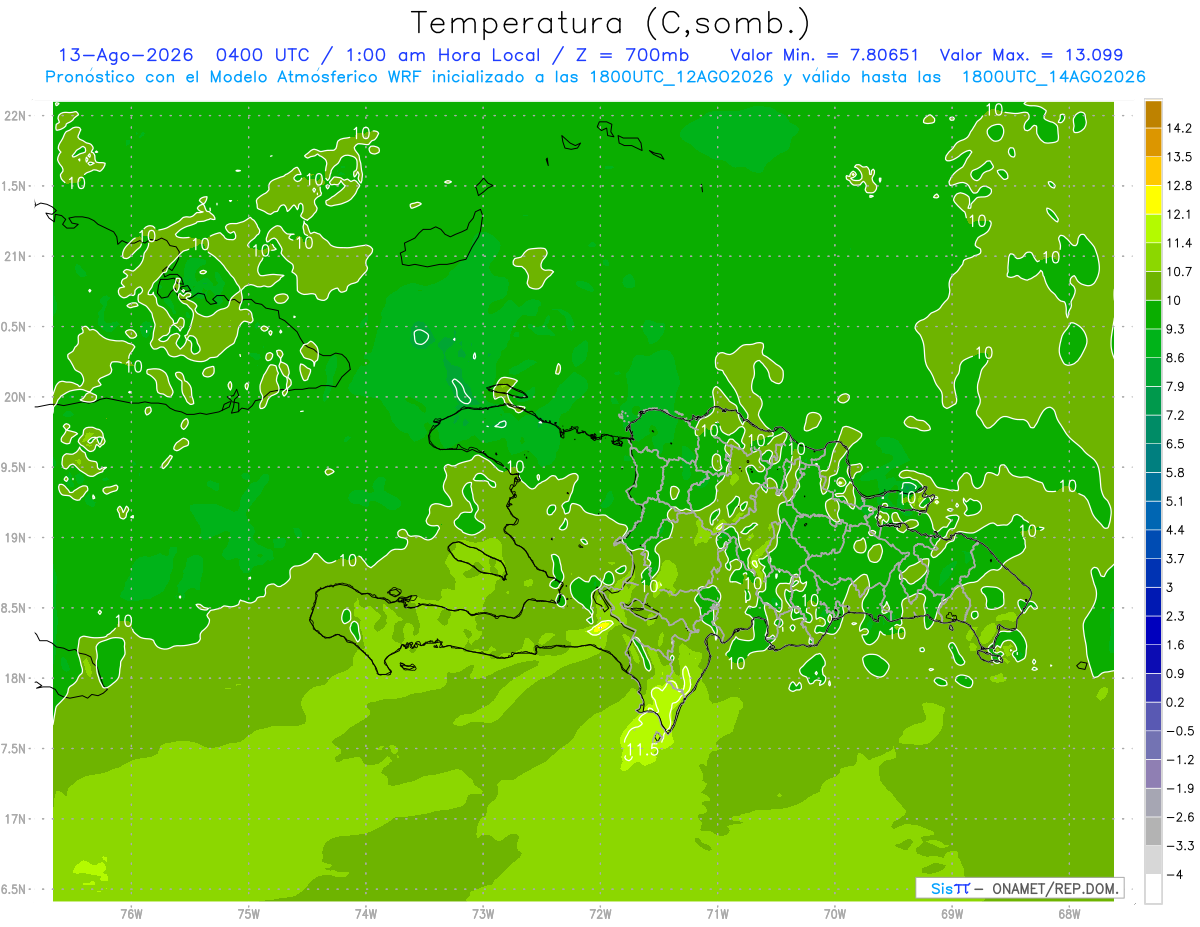This screenshot has width=1200, height=927.
Task: Click the '69W' longitude label
Action: pos(952,913)
